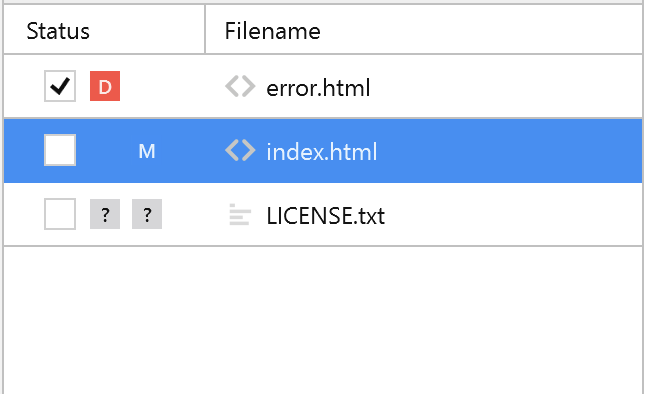The width and height of the screenshot is (646, 394).
Task: Click the first gray question mark badge
Action: tap(105, 214)
